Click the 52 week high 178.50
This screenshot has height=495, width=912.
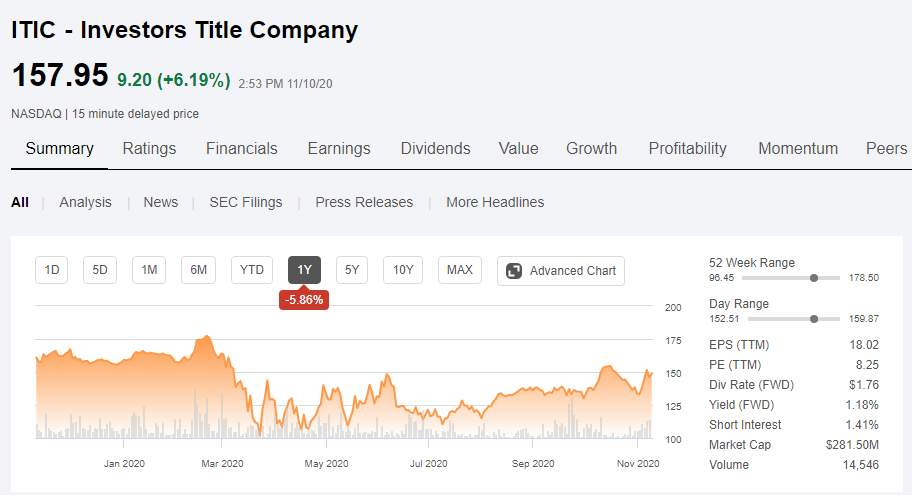tap(864, 278)
